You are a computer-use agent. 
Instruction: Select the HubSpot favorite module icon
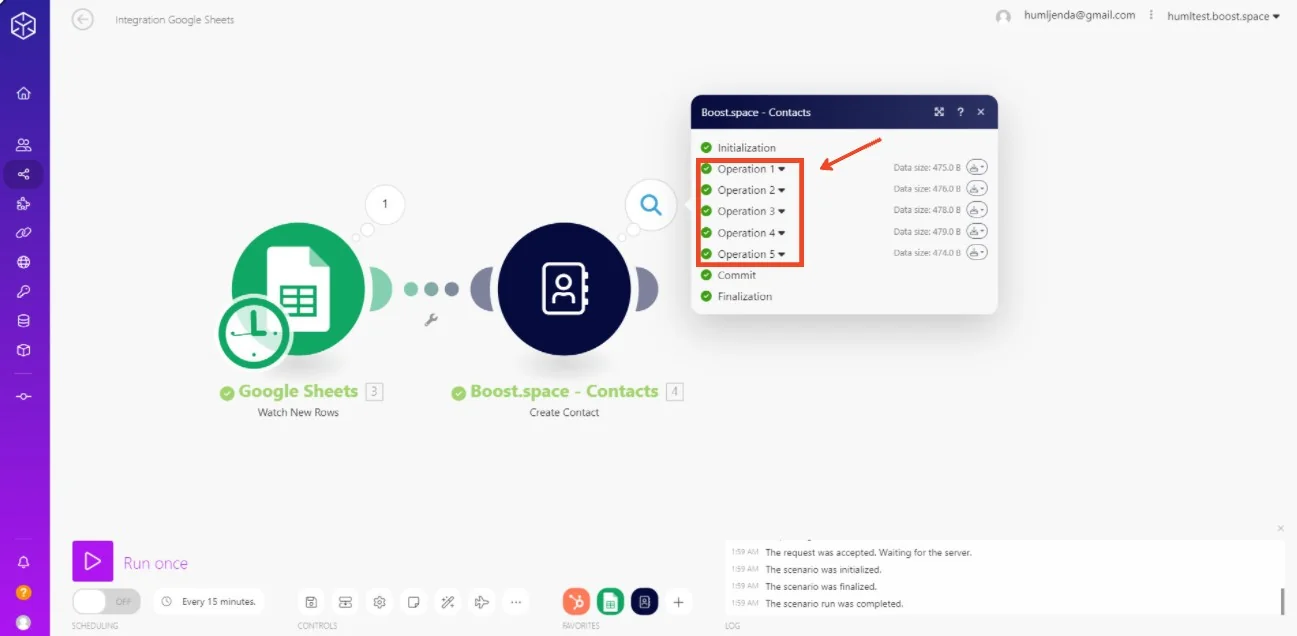click(576, 602)
